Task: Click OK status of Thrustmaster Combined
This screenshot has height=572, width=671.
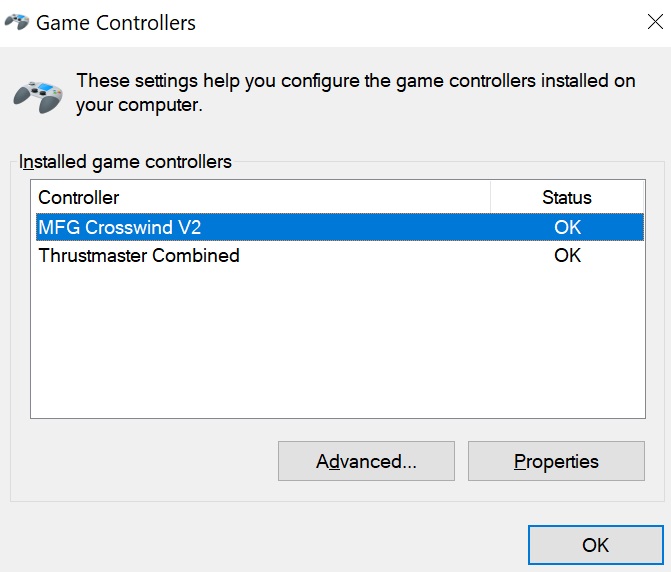Action: 567,255
